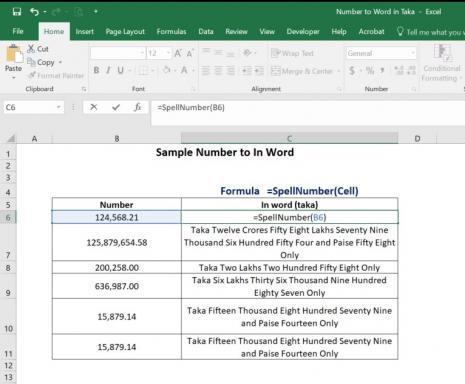Viewport: 465px width, 384px height.
Task: Expand the Merge & Center dropdown arrow
Action: click(x=339, y=71)
